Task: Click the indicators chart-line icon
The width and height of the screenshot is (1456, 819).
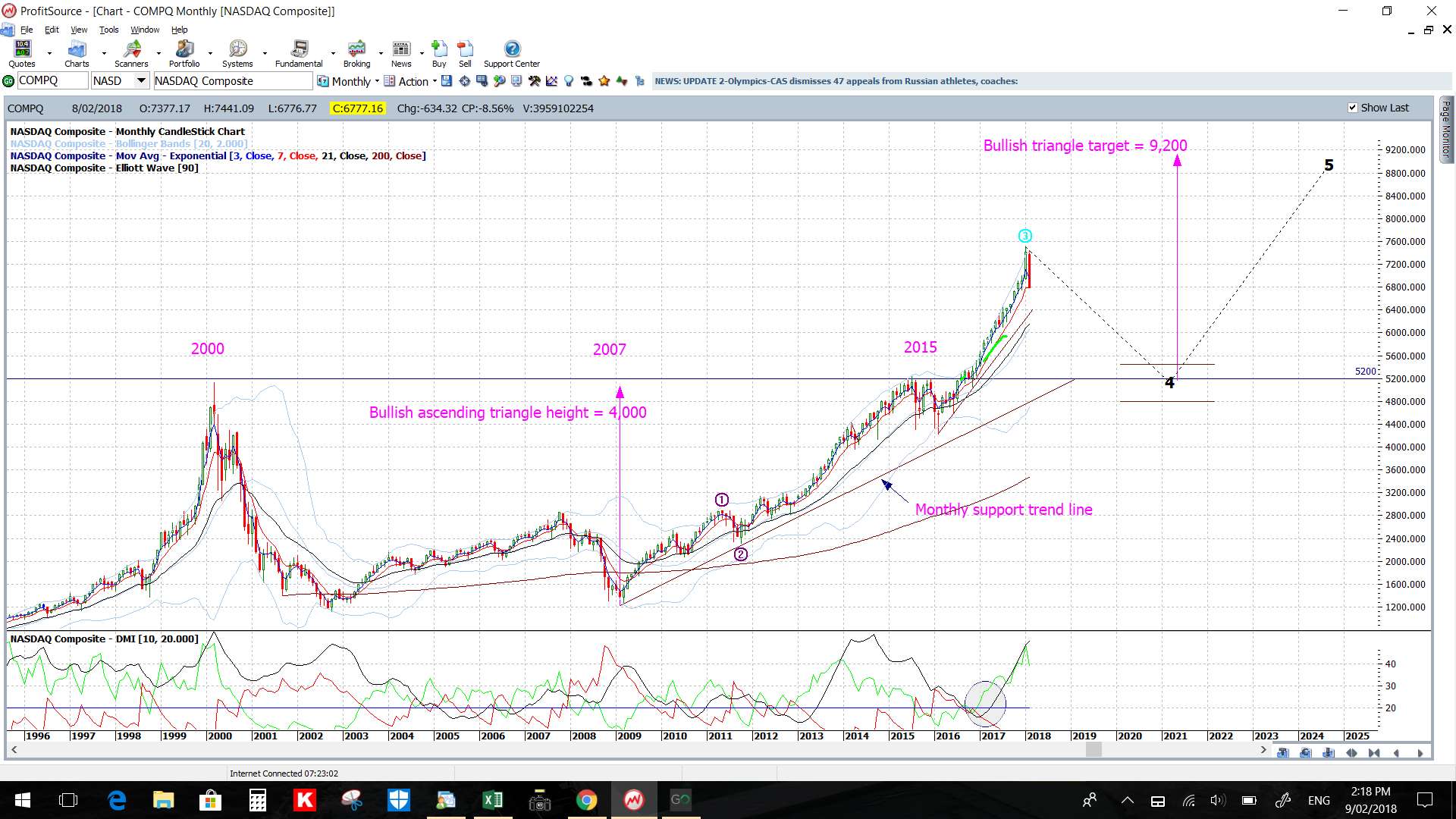Action: (551, 81)
